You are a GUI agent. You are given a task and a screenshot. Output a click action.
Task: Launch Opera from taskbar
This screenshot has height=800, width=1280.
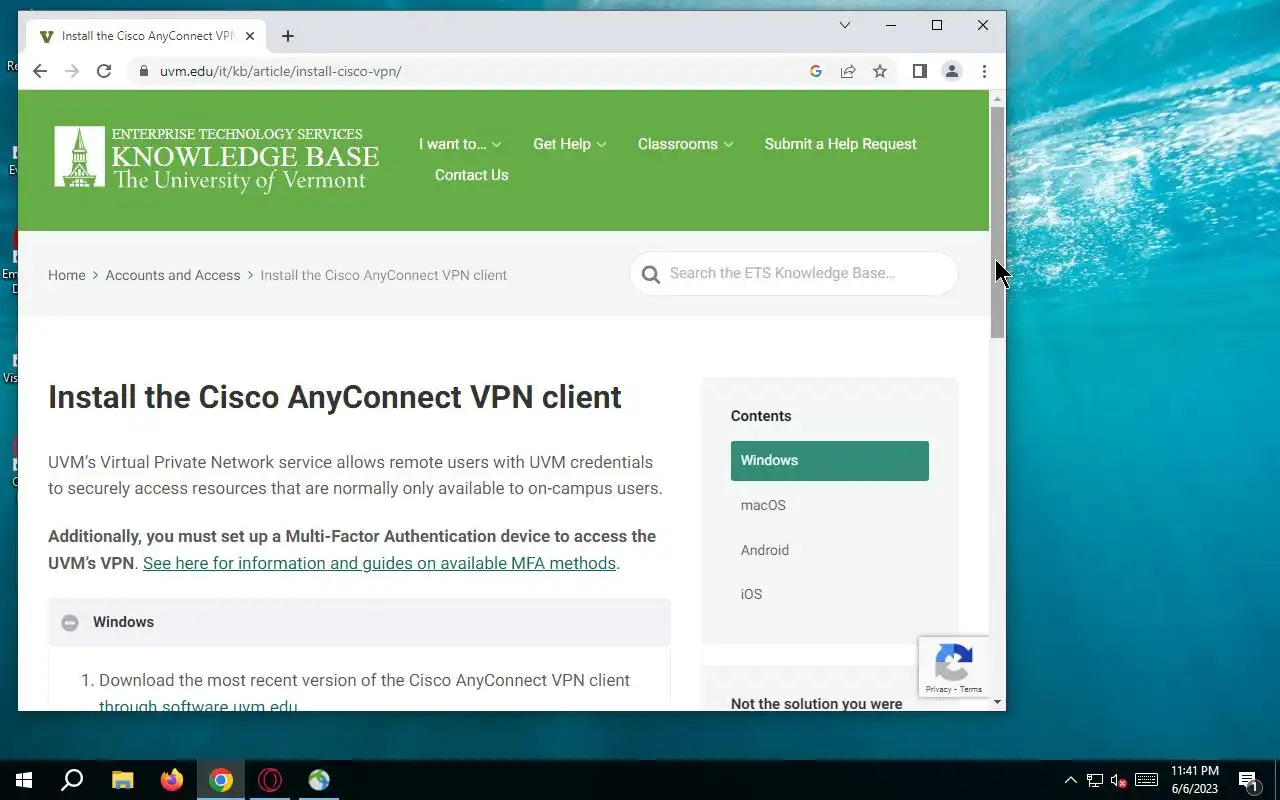[x=270, y=780]
